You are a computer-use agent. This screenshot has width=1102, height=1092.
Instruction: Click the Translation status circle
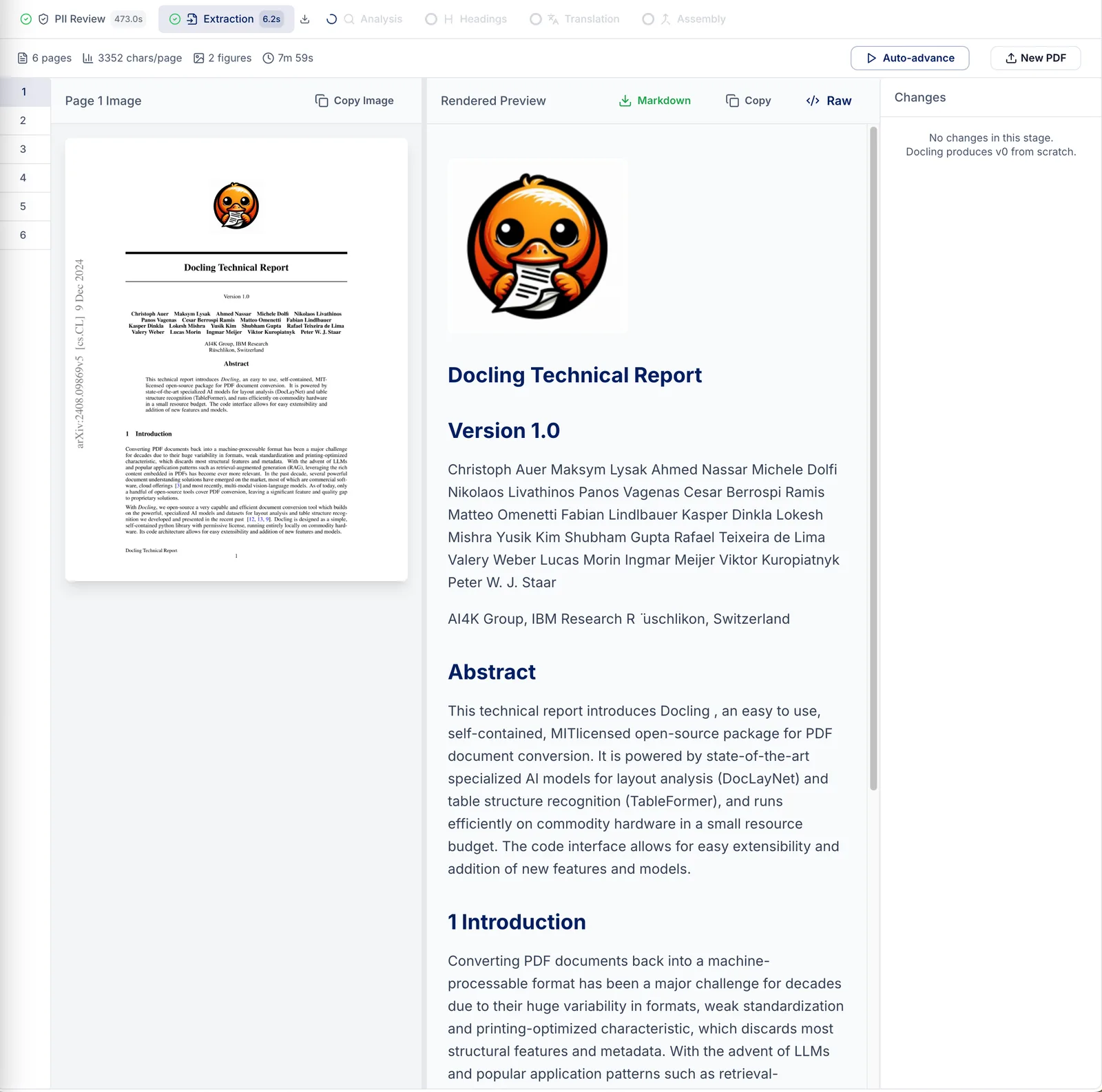536,19
